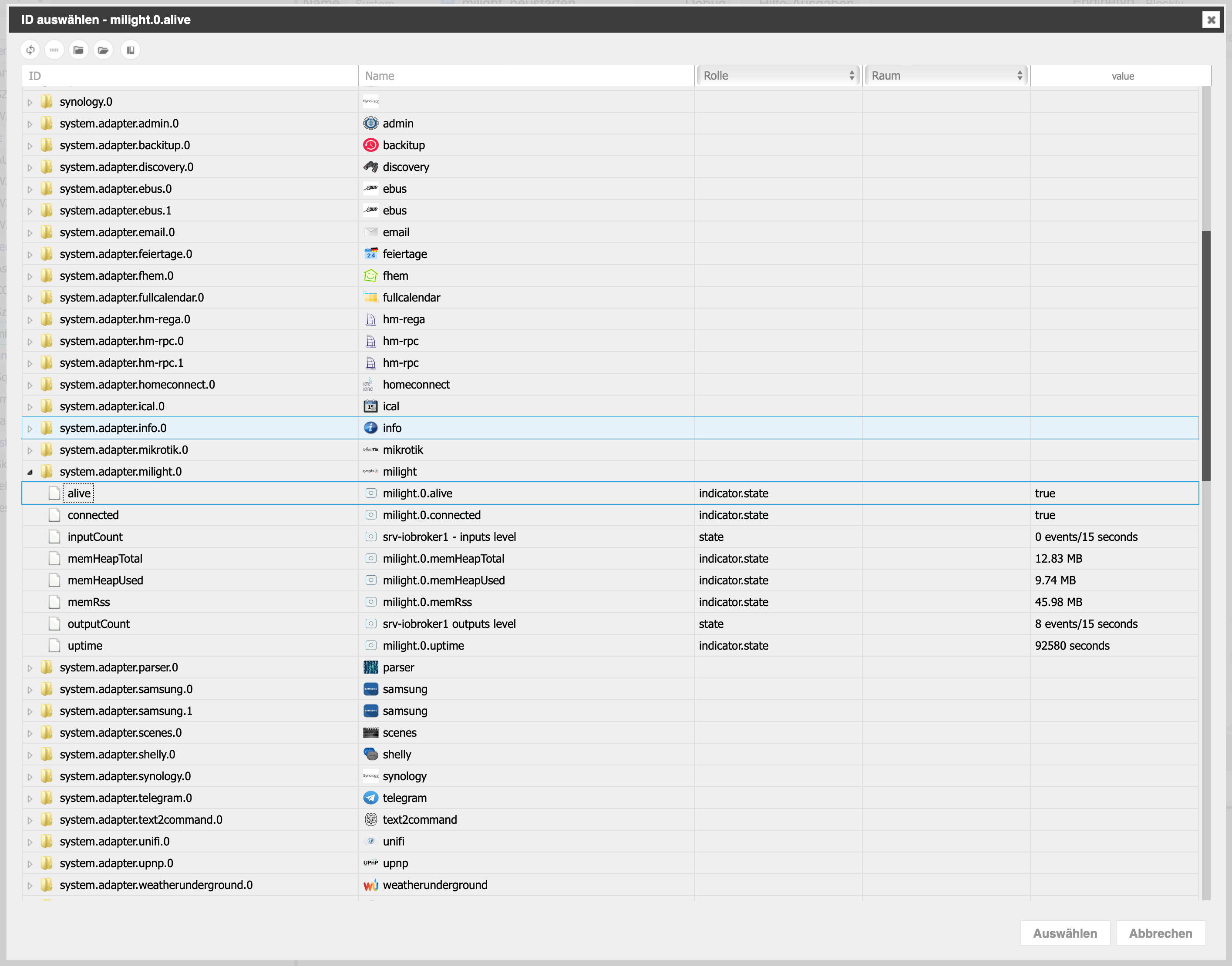
Task: Expand system.adapter.admin.0 node arrow
Action: pyautogui.click(x=30, y=124)
